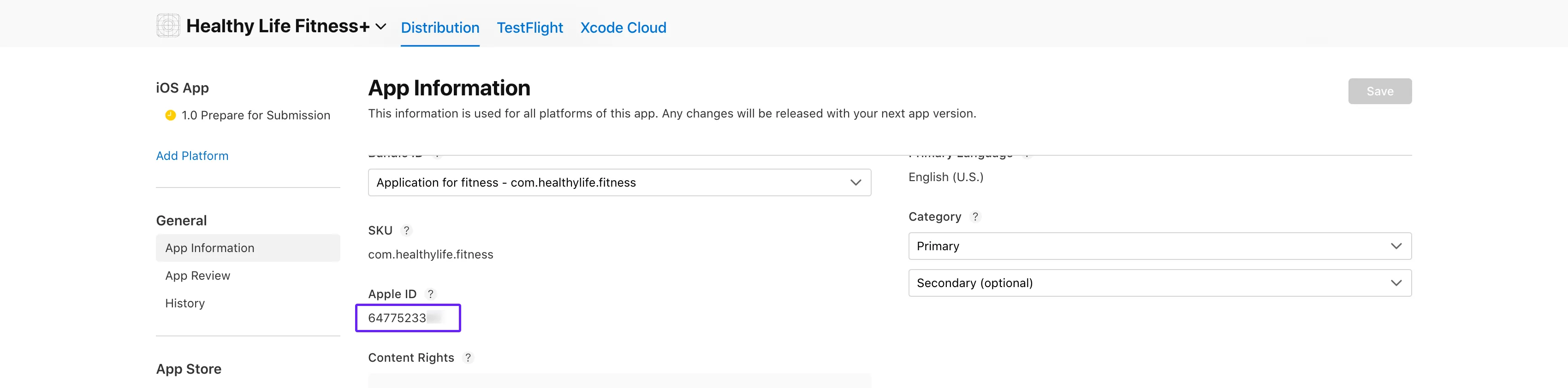Viewport: 1568px width, 388px height.
Task: Show the History page from the sidebar
Action: pyautogui.click(x=185, y=304)
